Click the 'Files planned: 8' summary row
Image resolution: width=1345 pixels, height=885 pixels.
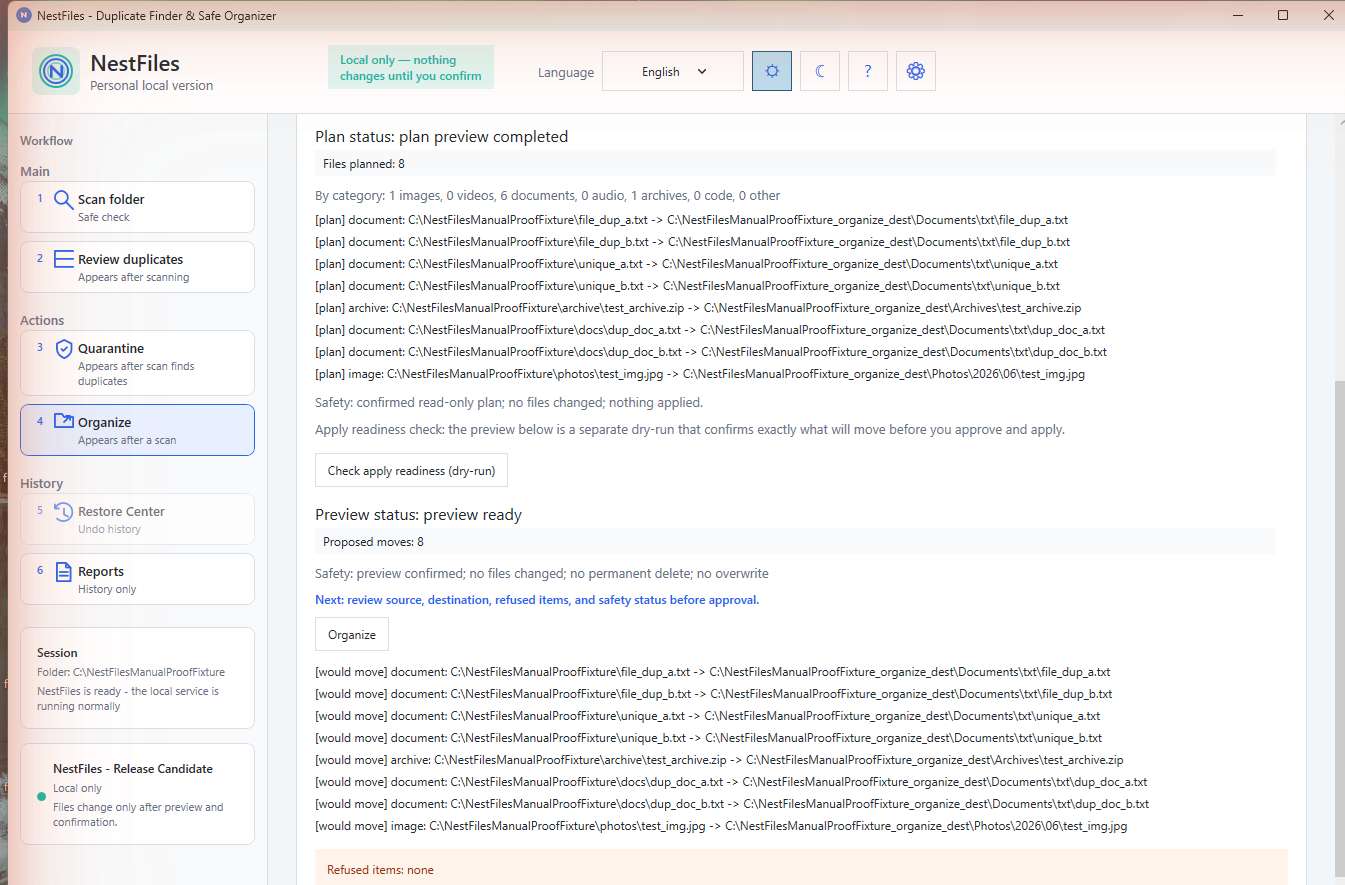pos(795,163)
